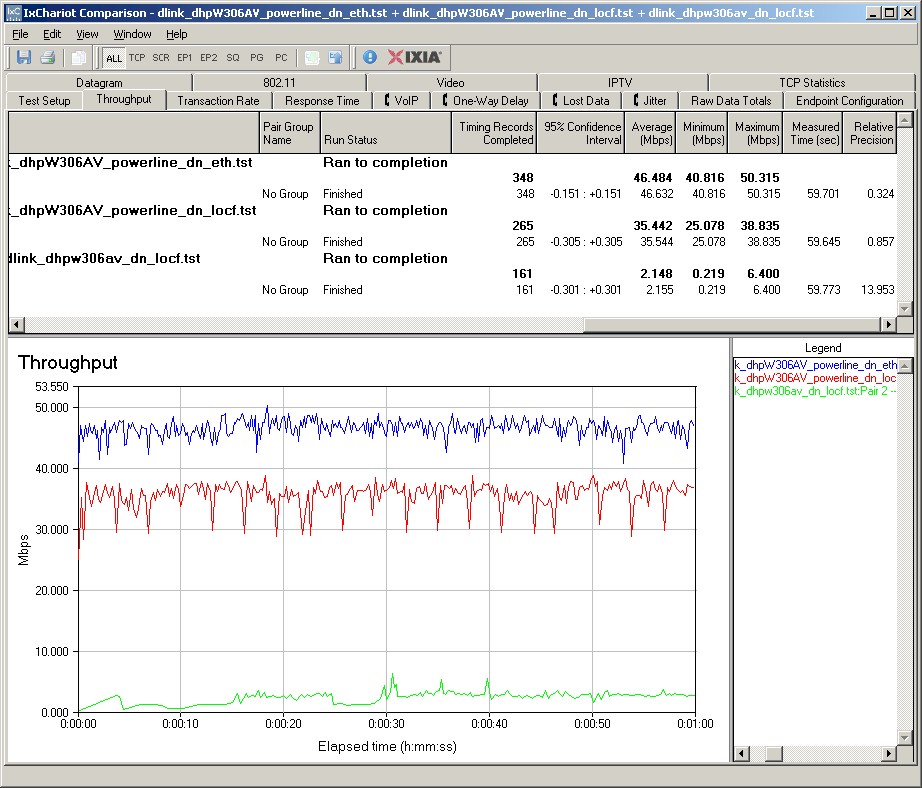The width and height of the screenshot is (922, 788).
Task: Click the legend's horizontal scroll right arrow
Action: (888, 753)
